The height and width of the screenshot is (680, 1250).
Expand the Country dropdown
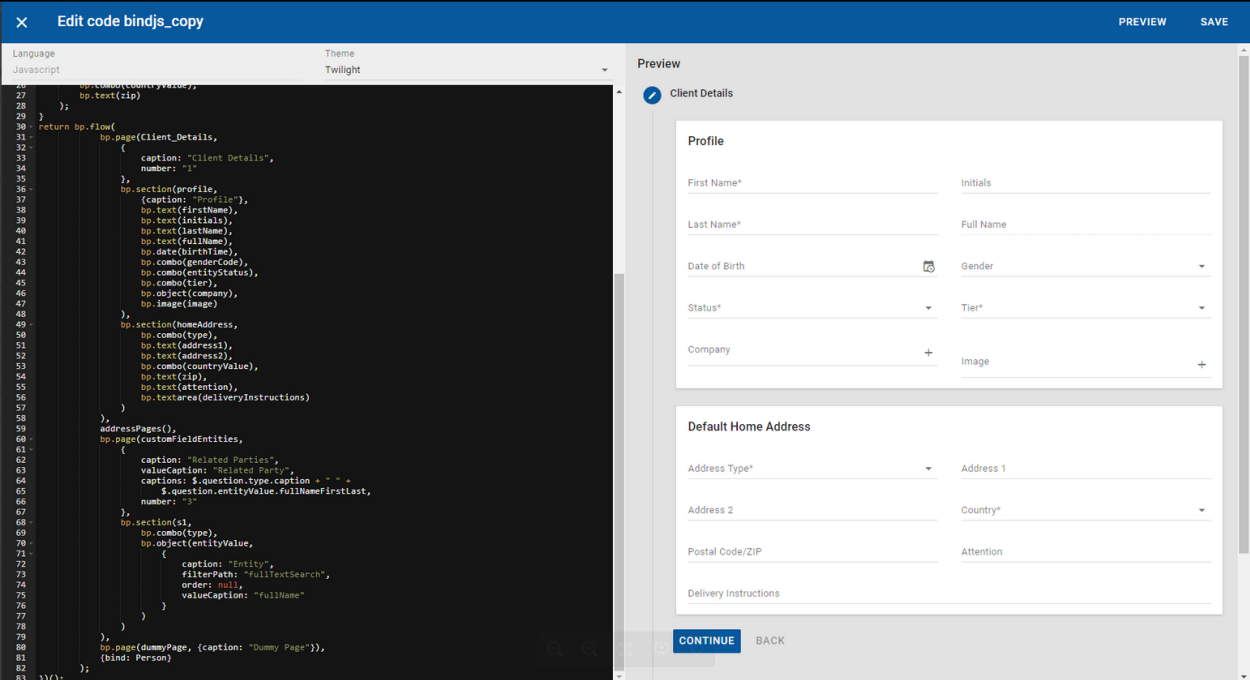1201,511
